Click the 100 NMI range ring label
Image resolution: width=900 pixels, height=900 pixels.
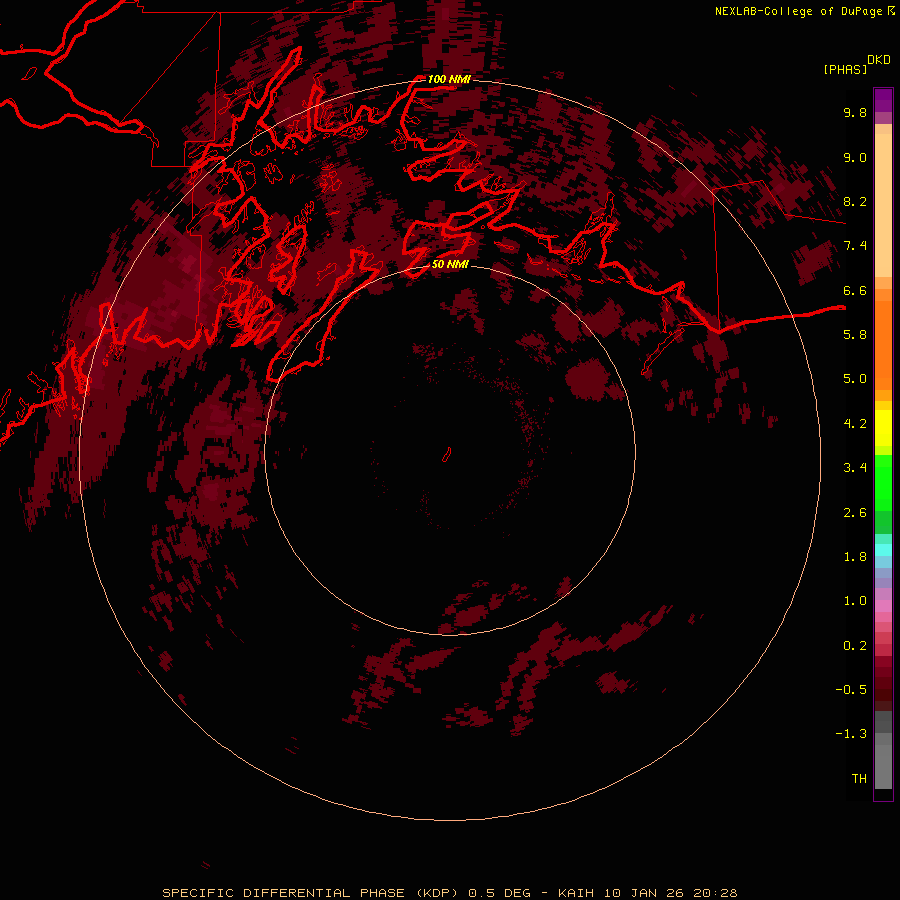449,79
